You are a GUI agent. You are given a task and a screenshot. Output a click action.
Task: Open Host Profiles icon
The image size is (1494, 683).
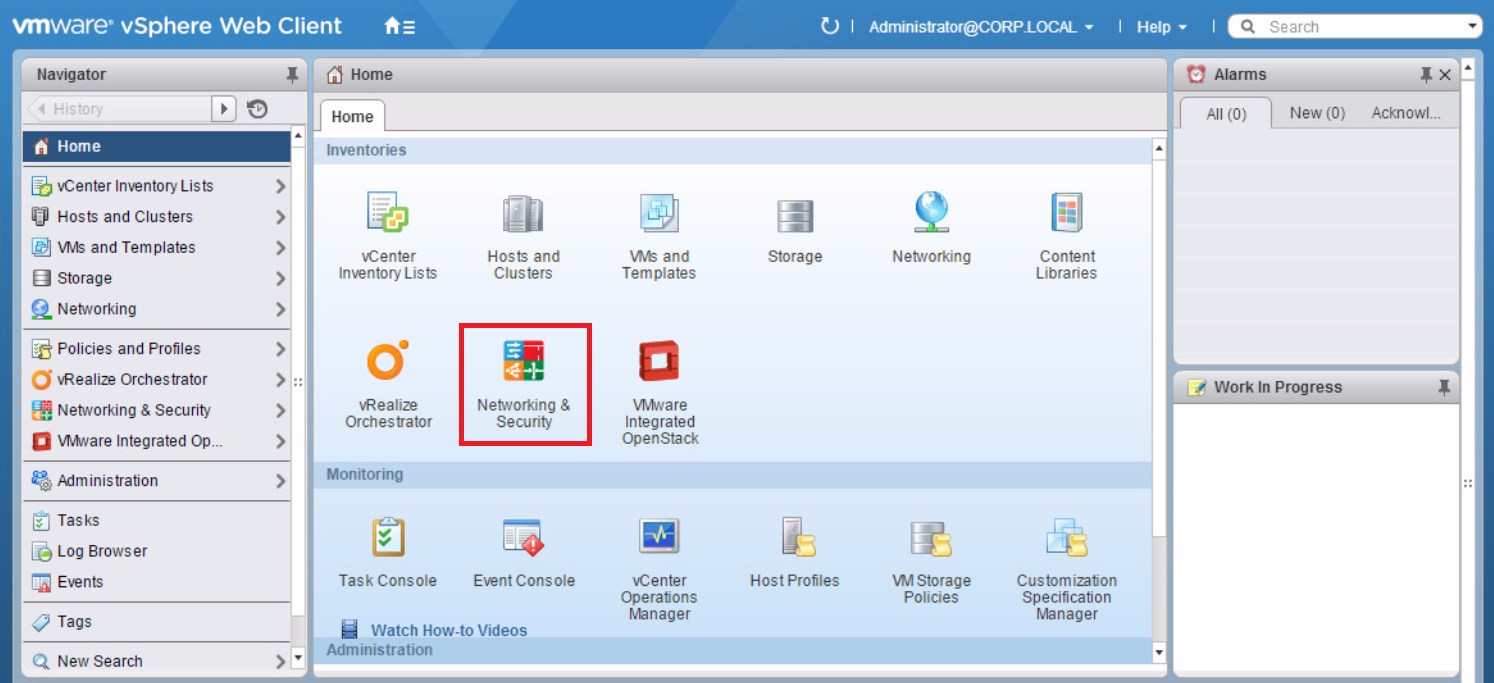pos(797,537)
